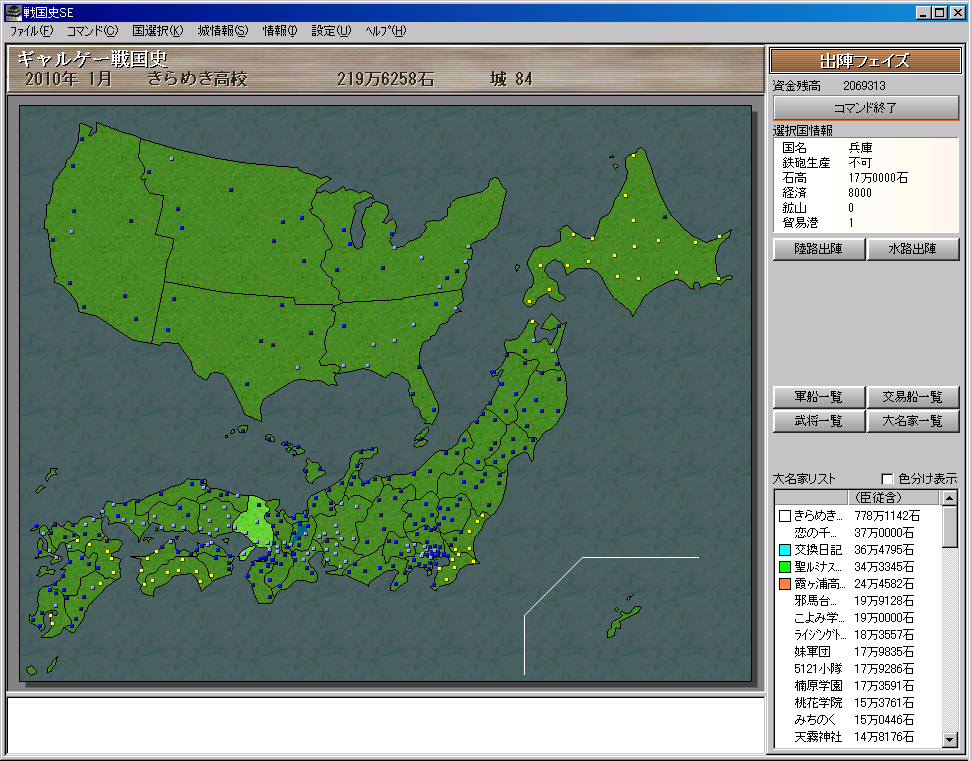Click the green swatch beside 聖ルミナス

pyautogui.click(x=785, y=566)
